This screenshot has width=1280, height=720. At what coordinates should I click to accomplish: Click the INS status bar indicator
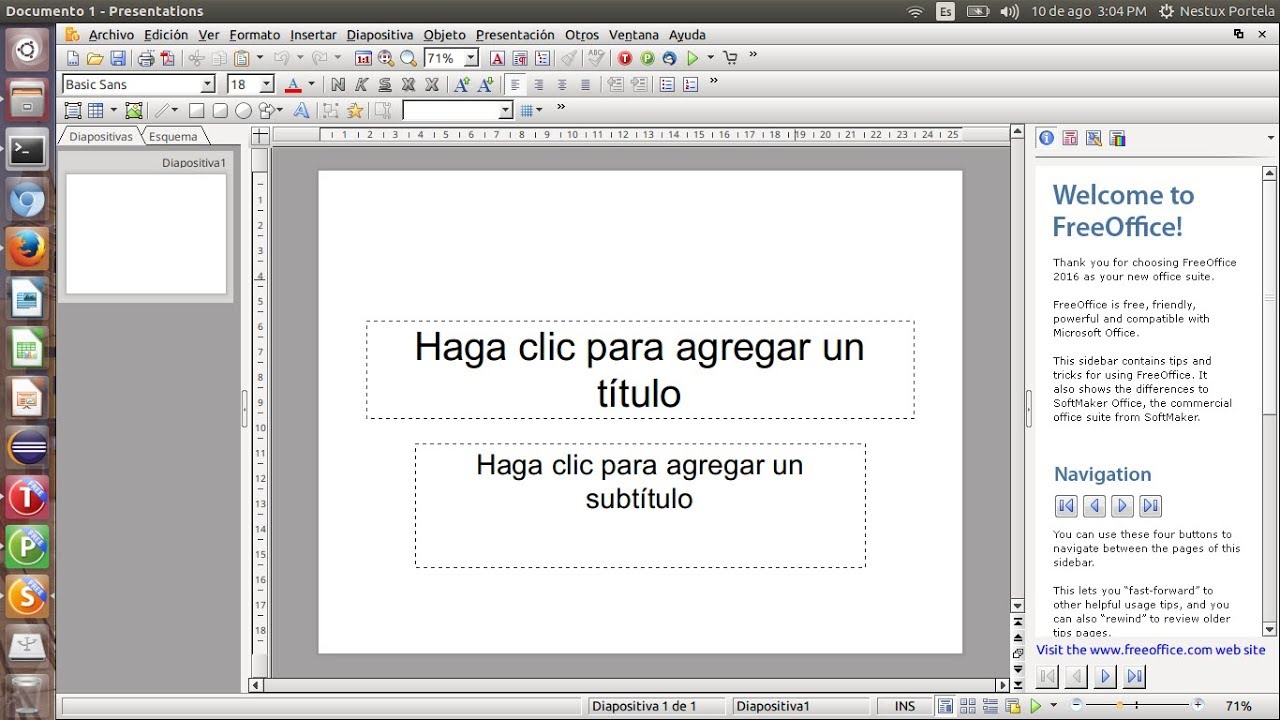point(905,706)
